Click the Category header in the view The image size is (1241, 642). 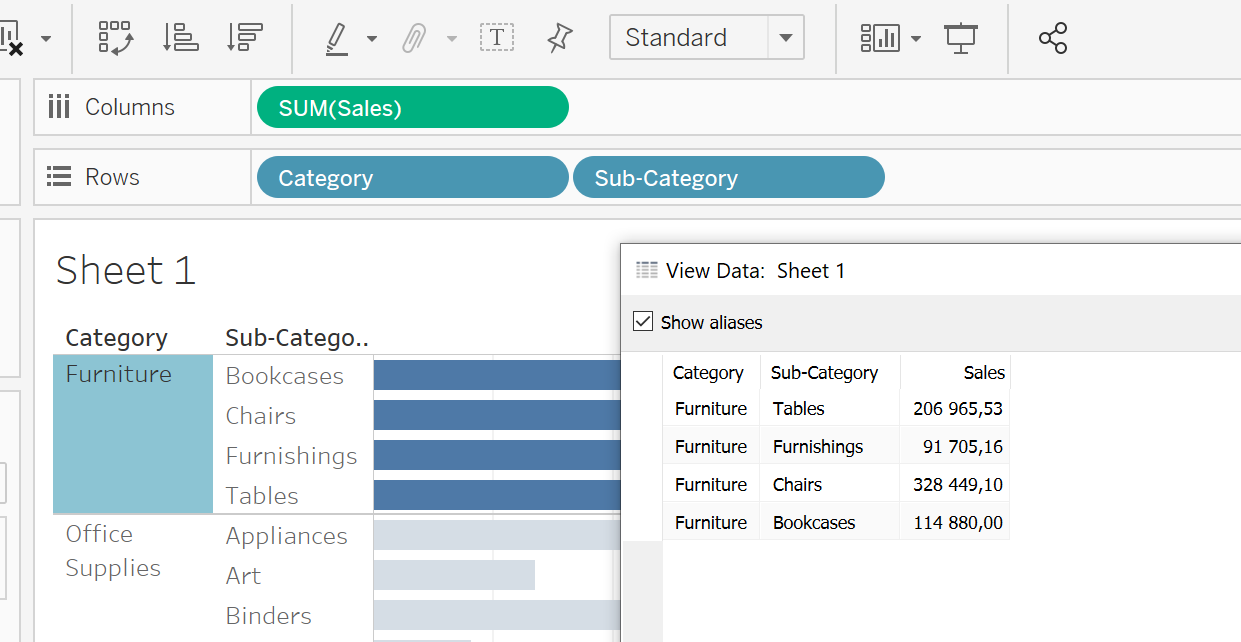(x=116, y=338)
